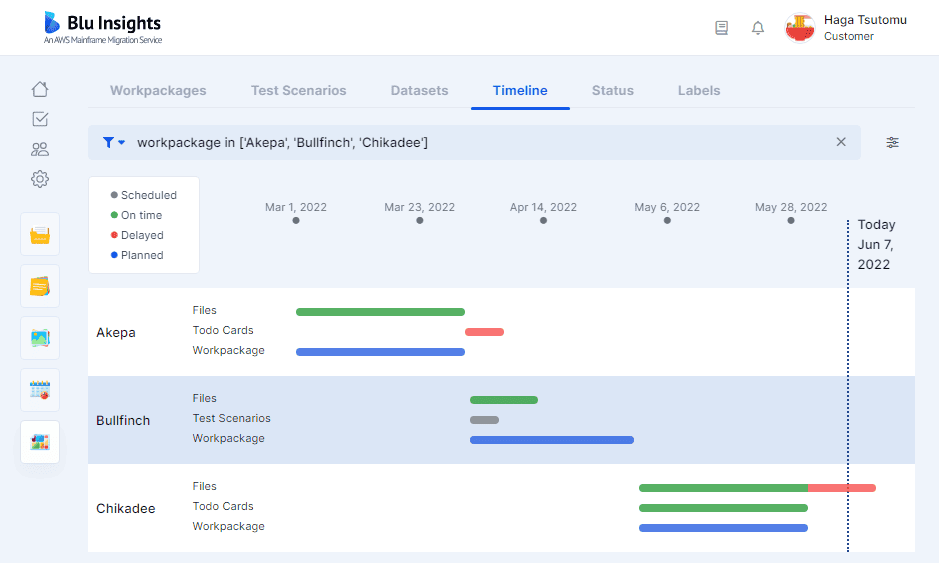
Task: Click the Scheduled legend entry
Action: [144, 195]
